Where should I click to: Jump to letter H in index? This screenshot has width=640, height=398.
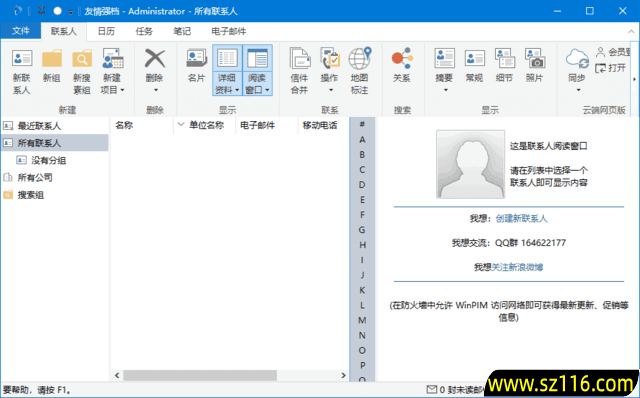click(x=362, y=245)
